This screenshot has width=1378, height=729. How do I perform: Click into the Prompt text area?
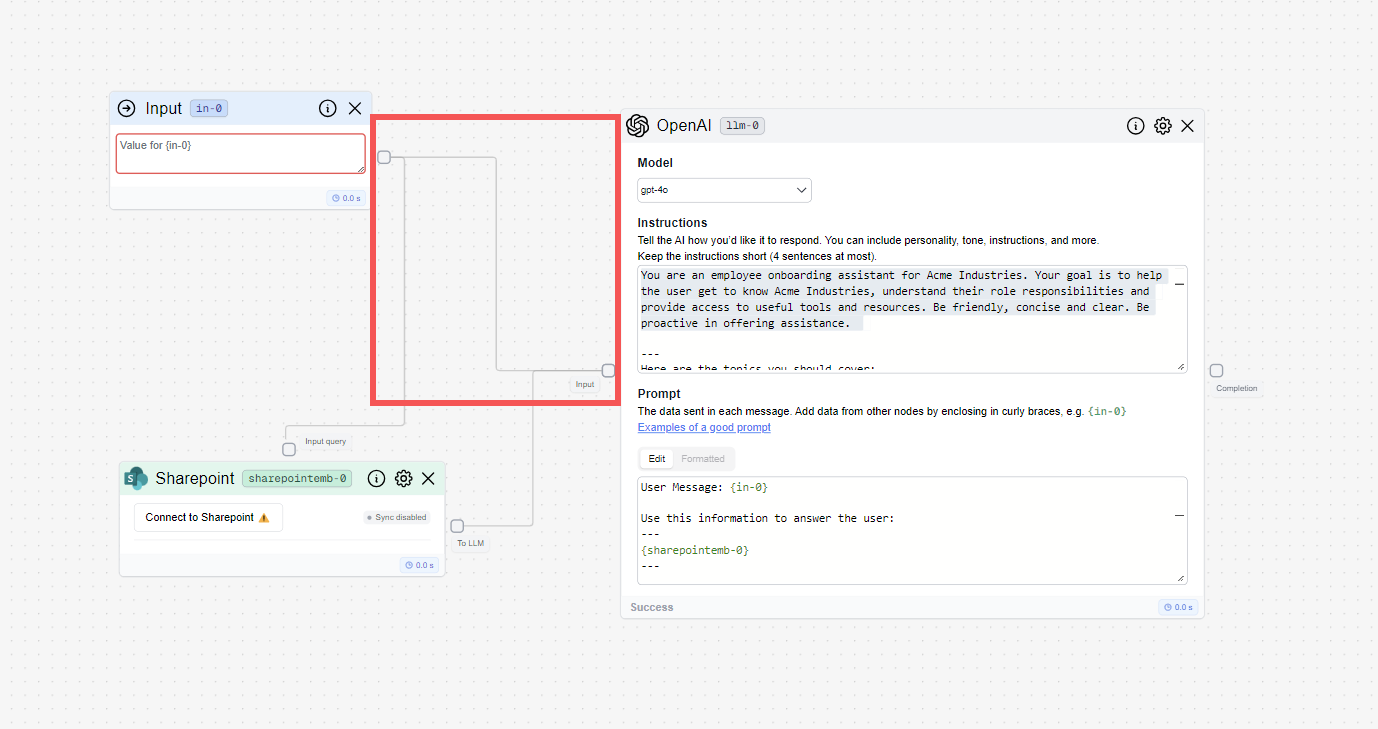pos(912,530)
